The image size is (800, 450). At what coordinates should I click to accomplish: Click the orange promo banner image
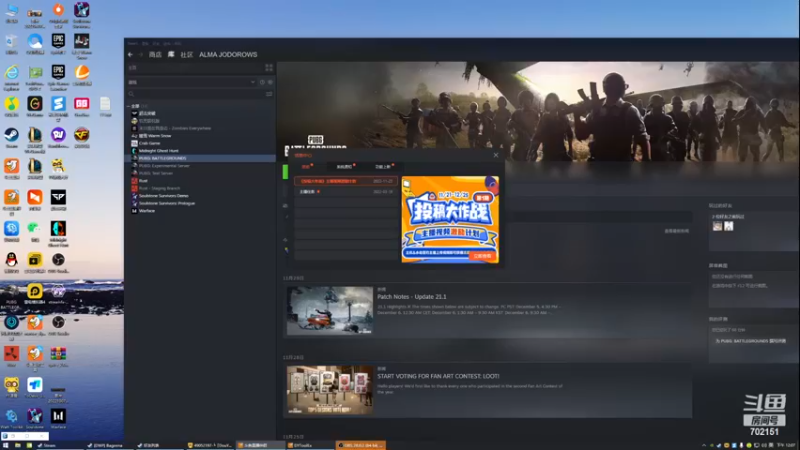tap(450, 219)
